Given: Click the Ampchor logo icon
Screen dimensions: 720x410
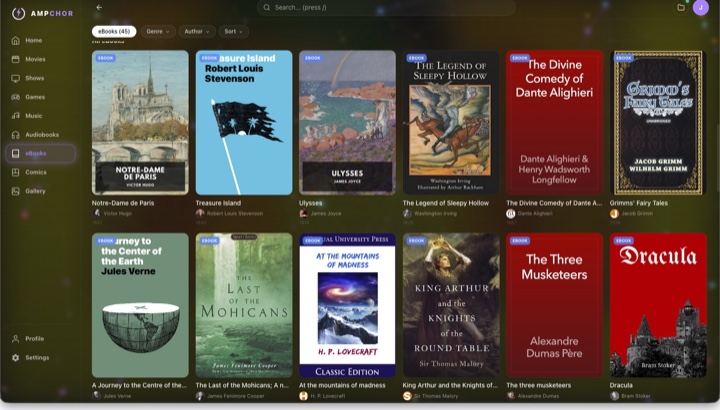Looking at the screenshot, I should tap(18, 13).
